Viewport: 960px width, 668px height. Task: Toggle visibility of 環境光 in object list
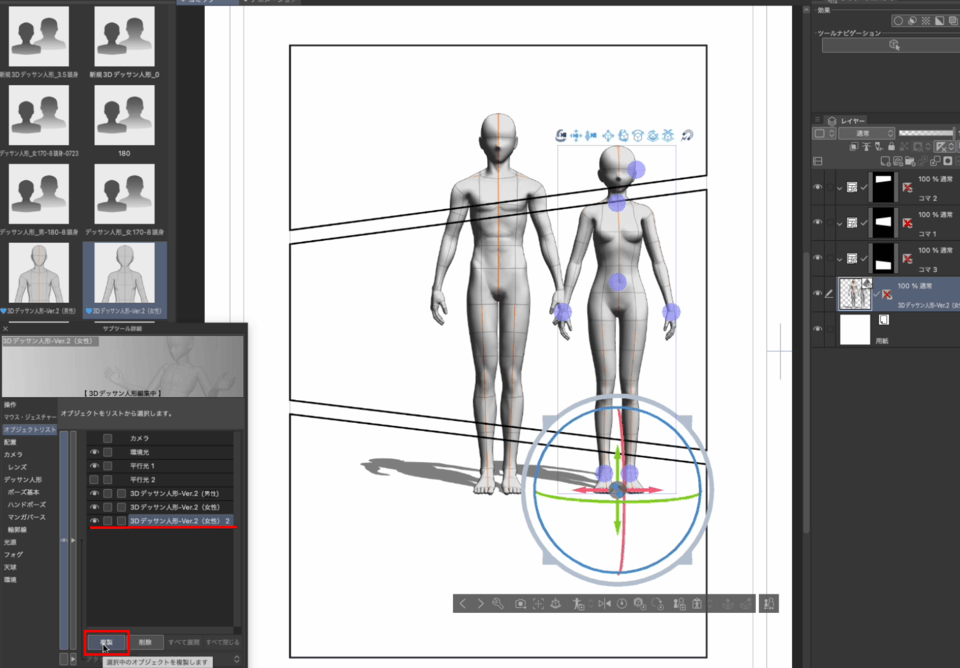(94, 452)
